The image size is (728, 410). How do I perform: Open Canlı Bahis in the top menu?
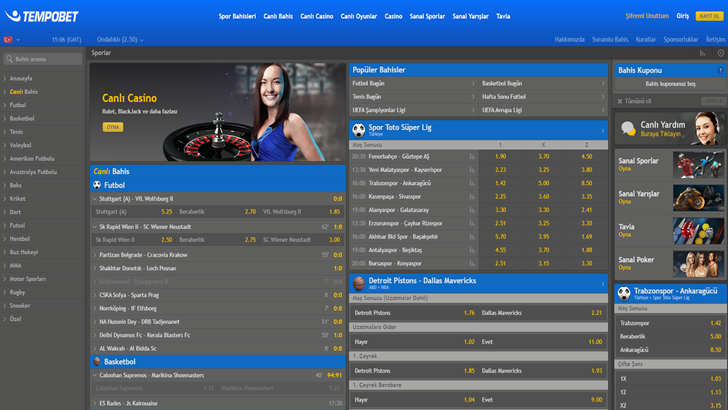click(278, 16)
